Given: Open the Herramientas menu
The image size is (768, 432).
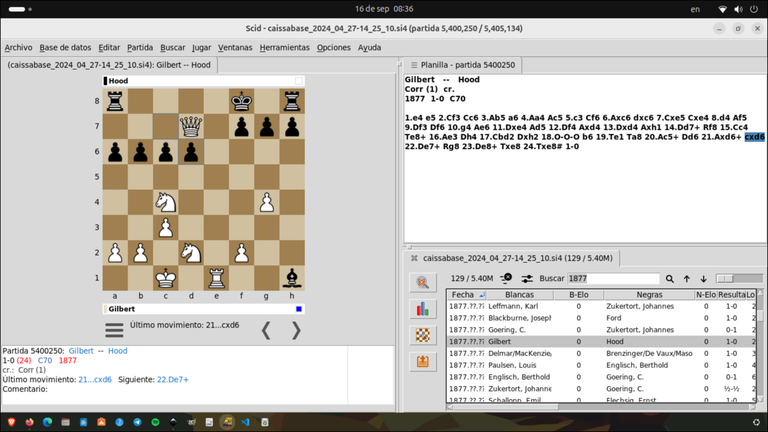Looking at the screenshot, I should coord(285,48).
